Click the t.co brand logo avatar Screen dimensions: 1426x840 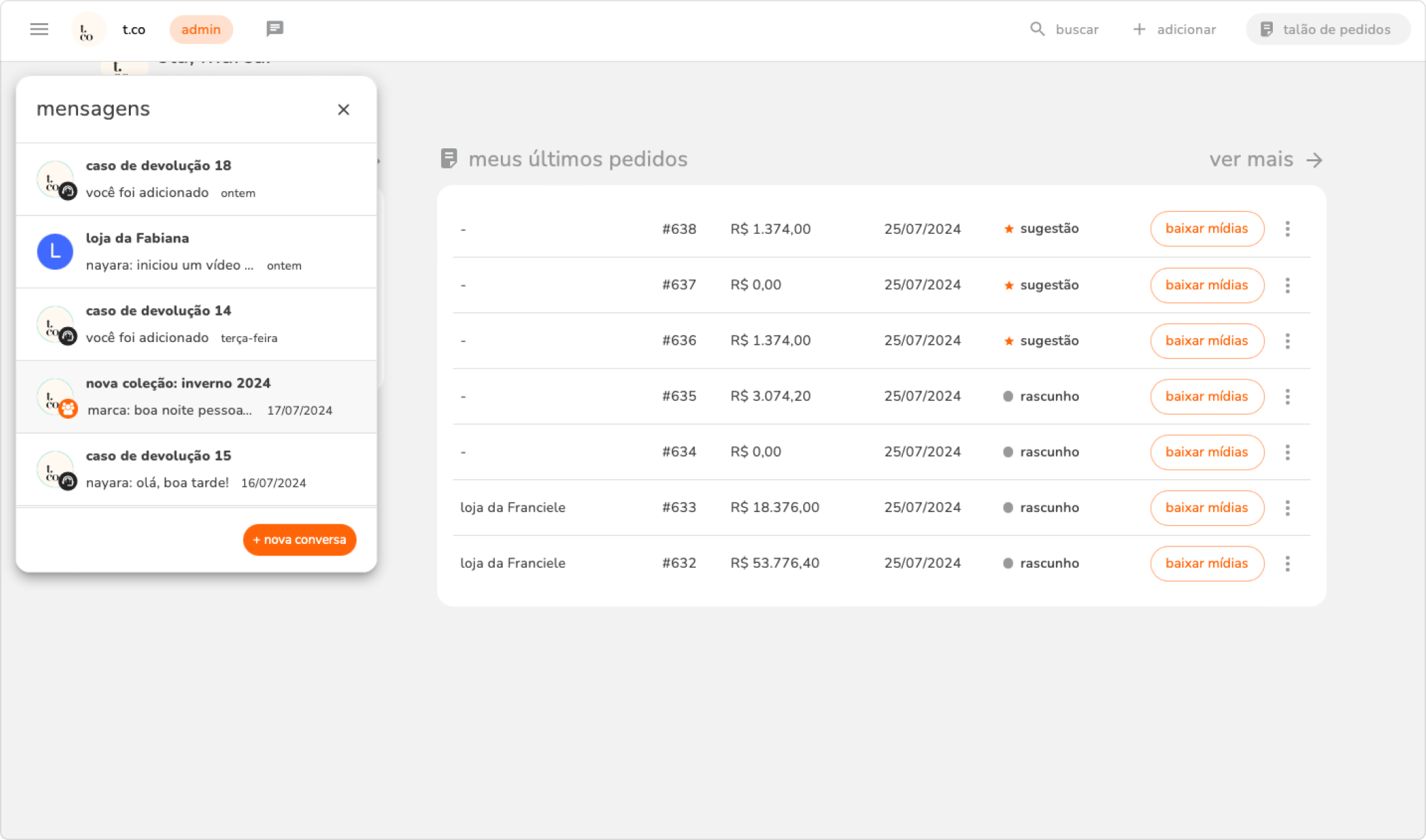coord(87,30)
